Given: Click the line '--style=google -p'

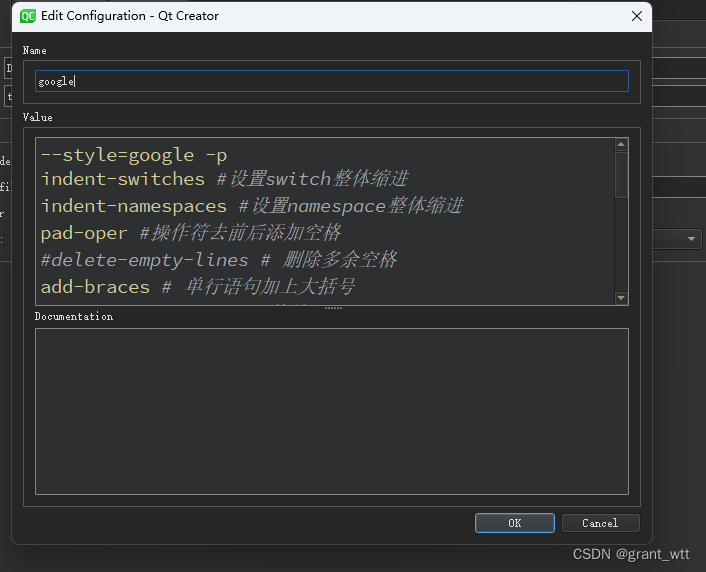Looking at the screenshot, I should click(x=134, y=155).
